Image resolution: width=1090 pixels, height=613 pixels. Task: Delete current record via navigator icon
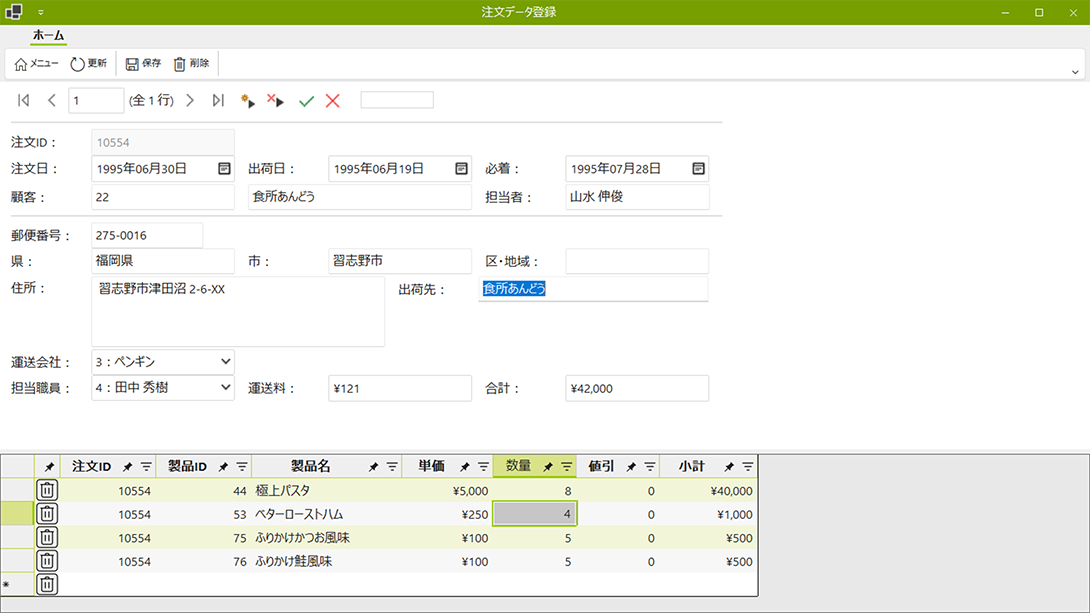click(x=275, y=101)
